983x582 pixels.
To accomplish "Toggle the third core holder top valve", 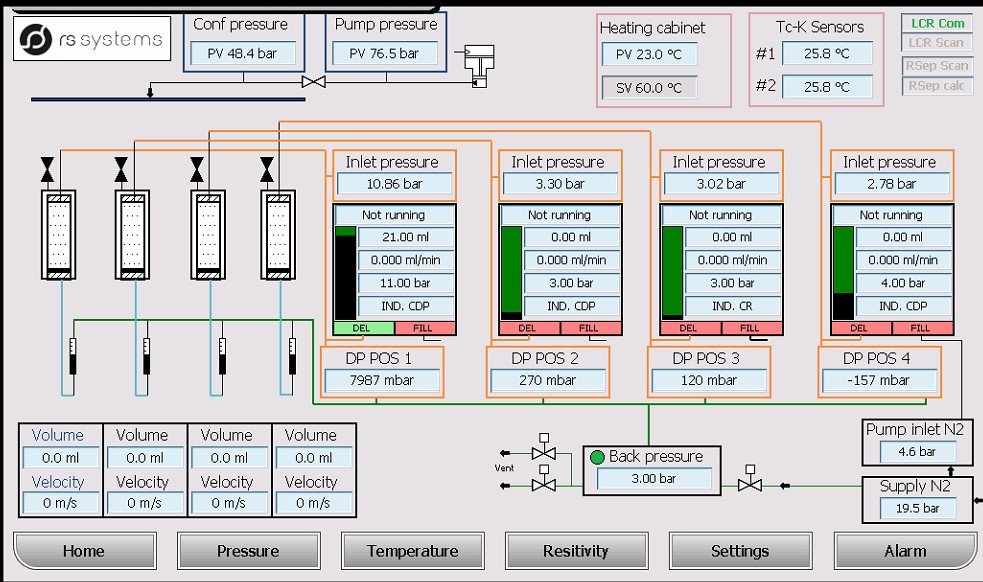I will pos(197,170).
